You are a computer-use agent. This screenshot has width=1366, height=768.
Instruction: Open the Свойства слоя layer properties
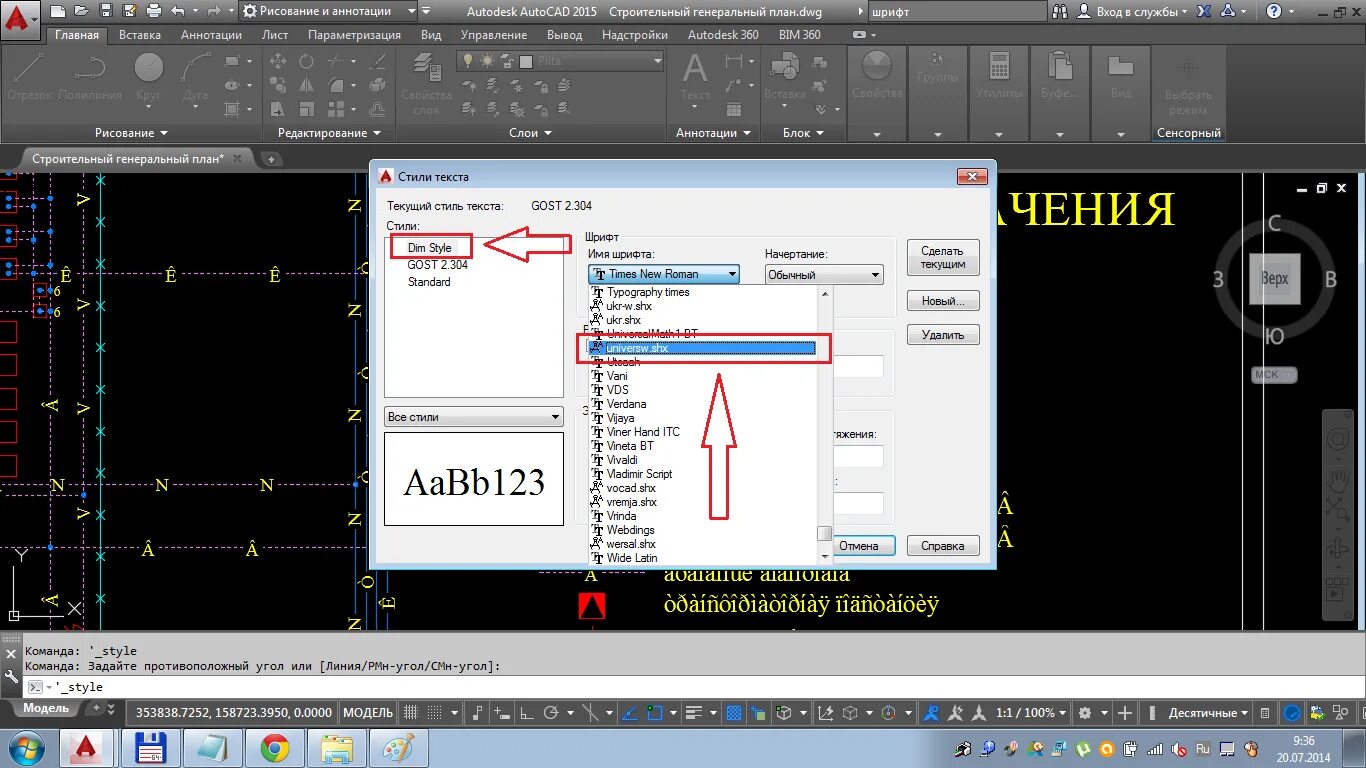pos(426,84)
